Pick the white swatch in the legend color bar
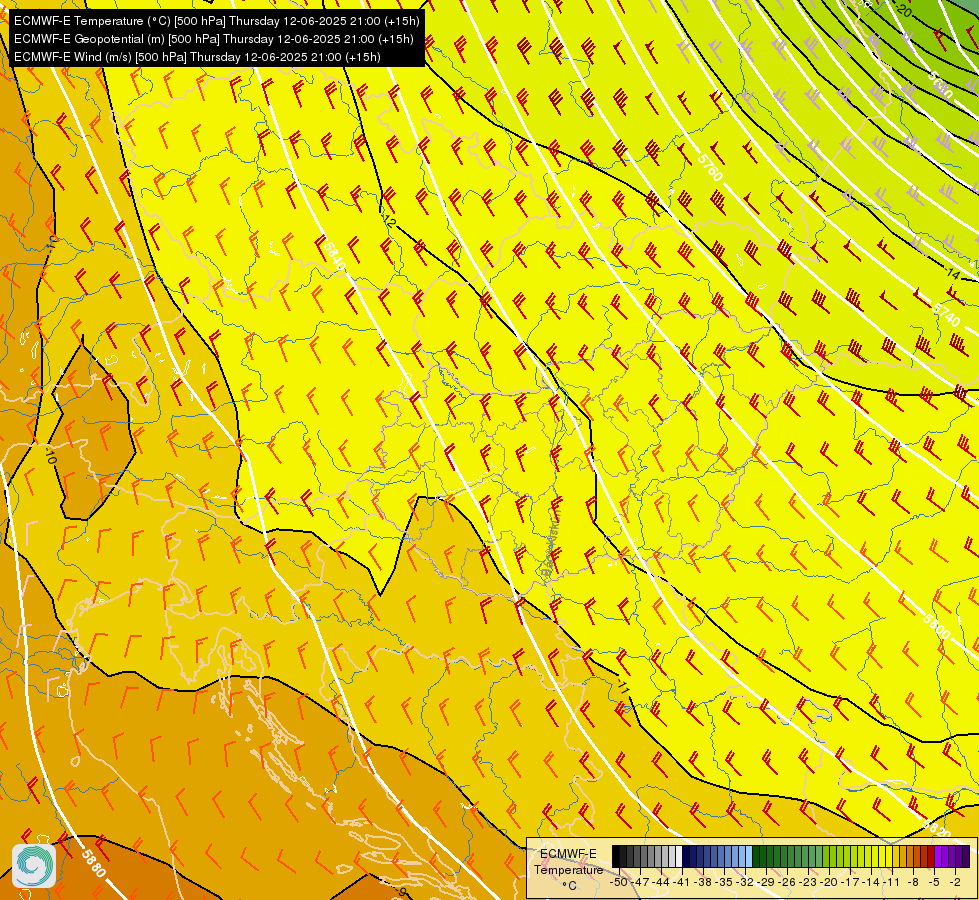 (679, 856)
